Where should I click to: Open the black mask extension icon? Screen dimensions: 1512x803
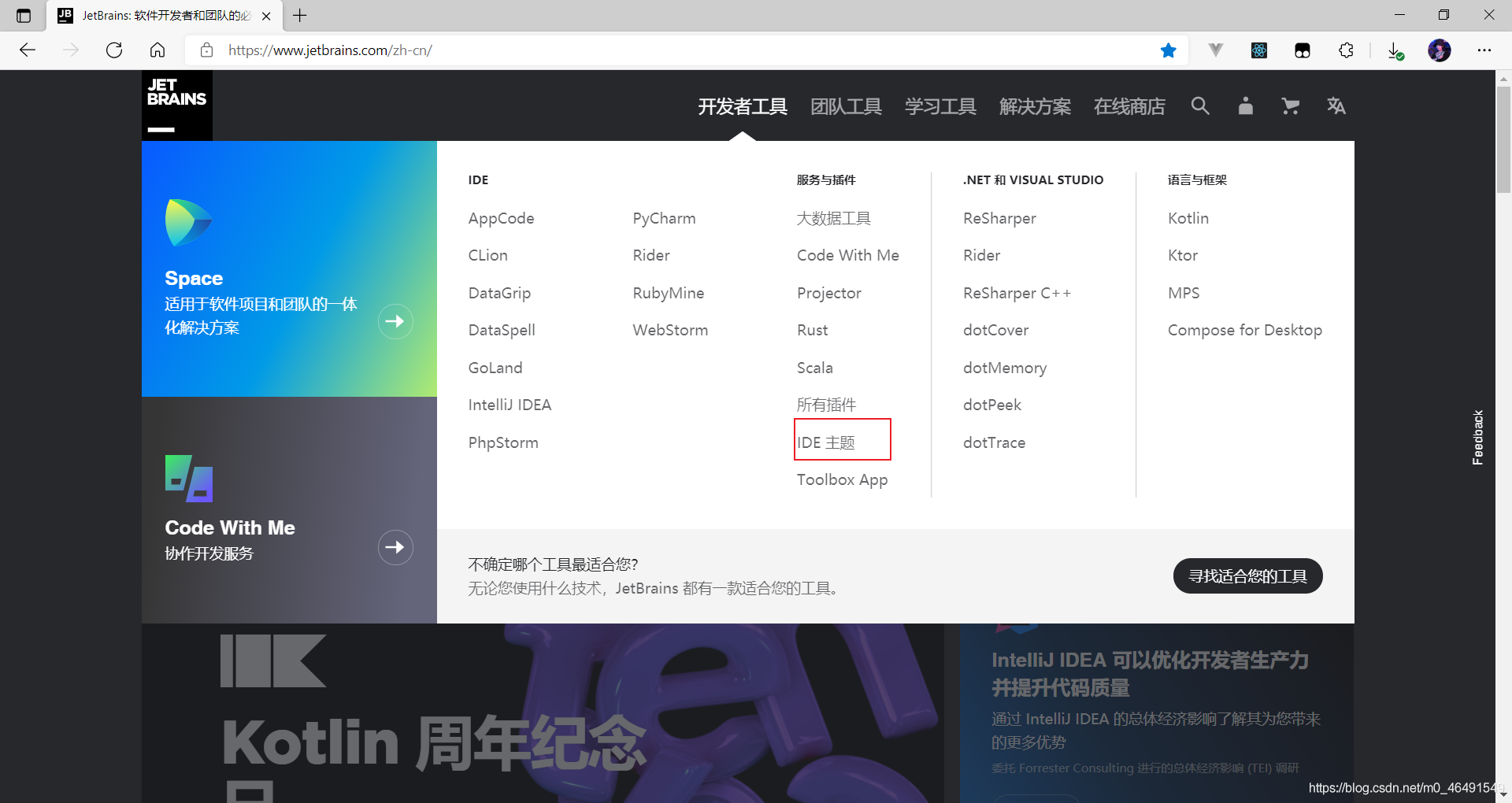point(1303,50)
